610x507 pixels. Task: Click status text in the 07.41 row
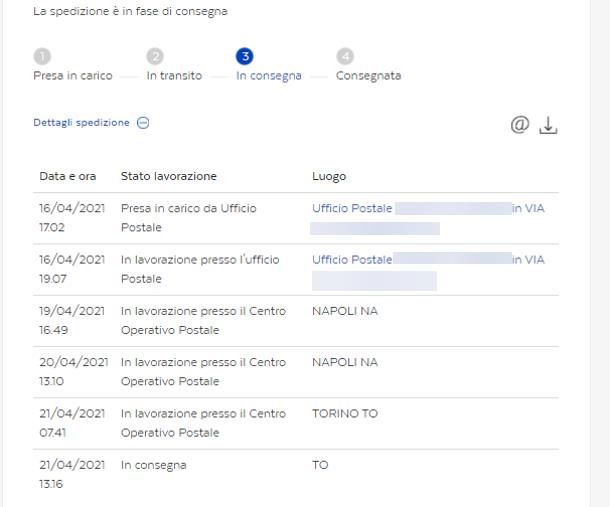[x=203, y=423]
